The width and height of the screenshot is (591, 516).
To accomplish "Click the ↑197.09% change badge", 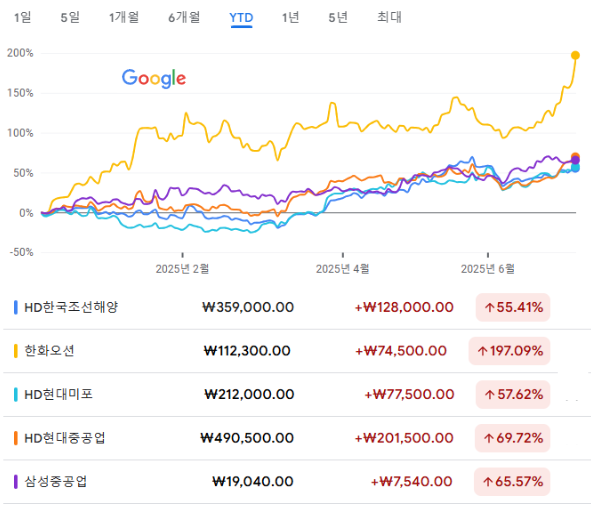I will (x=509, y=351).
